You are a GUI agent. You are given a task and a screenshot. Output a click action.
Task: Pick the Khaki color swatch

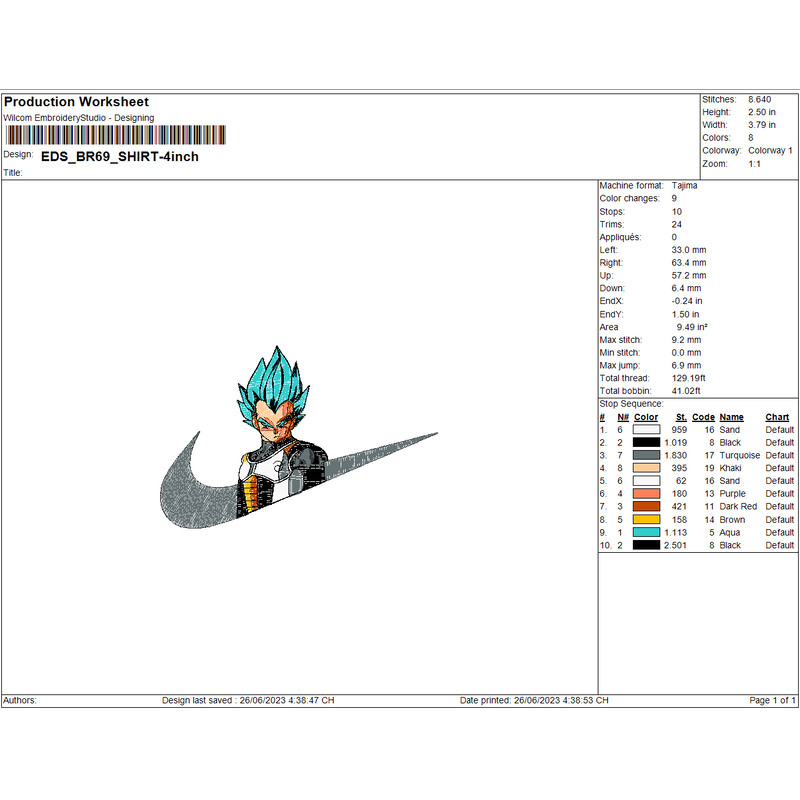point(646,468)
